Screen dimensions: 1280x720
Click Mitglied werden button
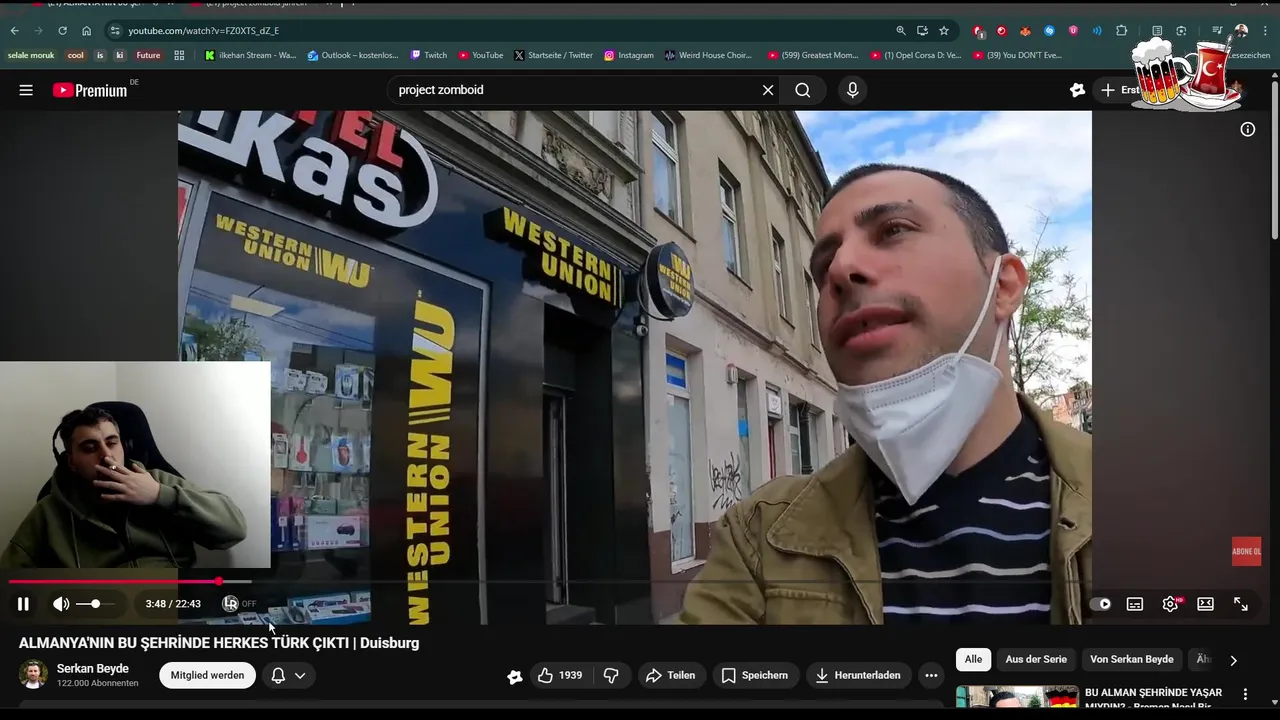(x=207, y=675)
